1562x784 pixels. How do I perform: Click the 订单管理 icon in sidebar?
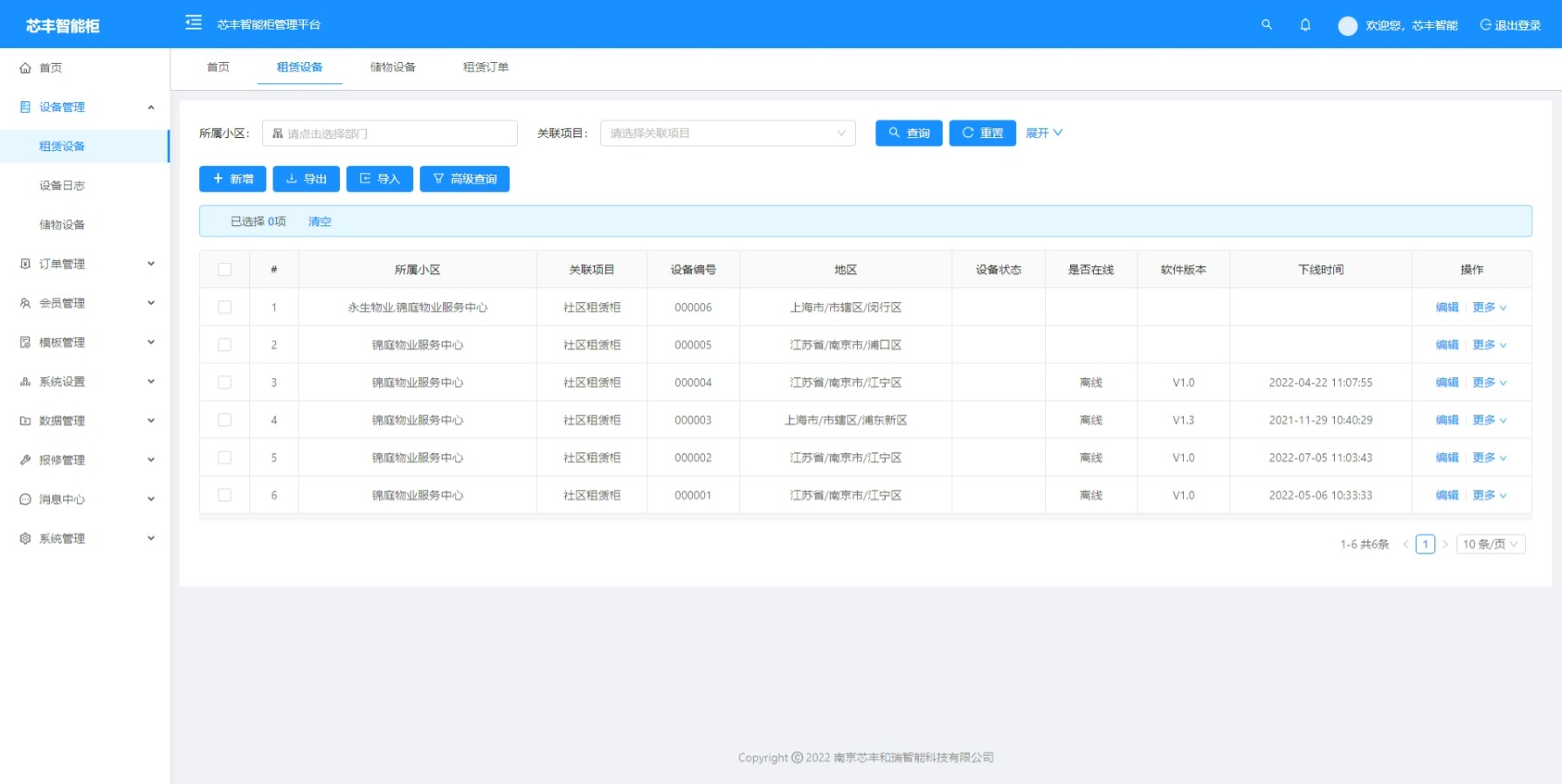(x=25, y=264)
